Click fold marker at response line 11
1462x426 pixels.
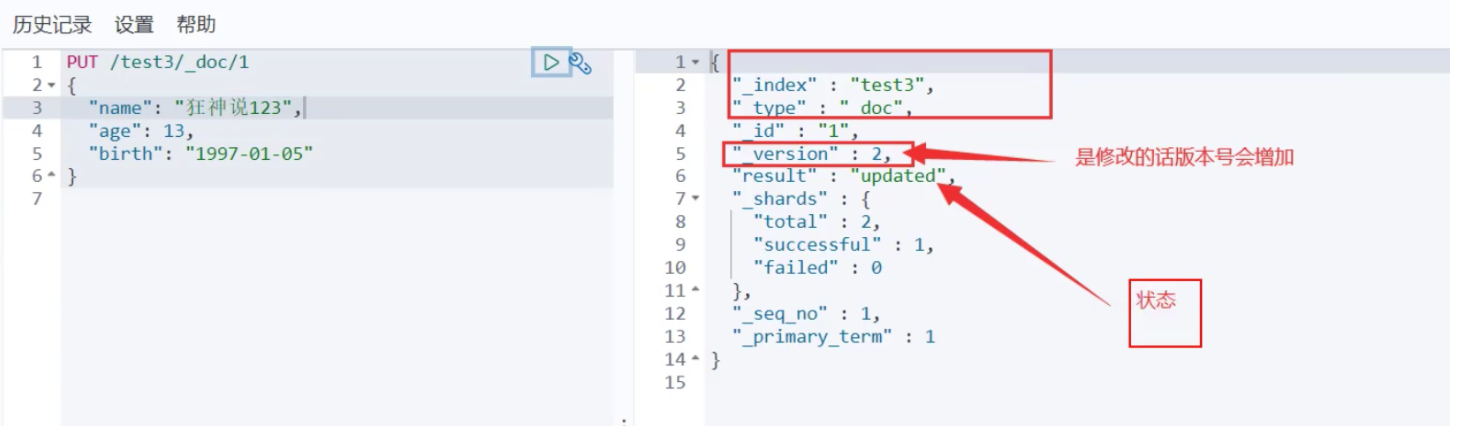coord(695,290)
